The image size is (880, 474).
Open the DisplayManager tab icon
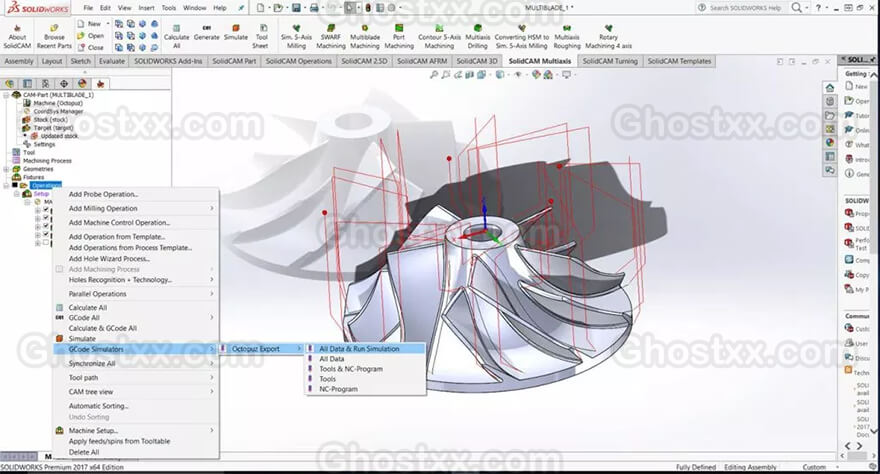pyautogui.click(x=82, y=84)
